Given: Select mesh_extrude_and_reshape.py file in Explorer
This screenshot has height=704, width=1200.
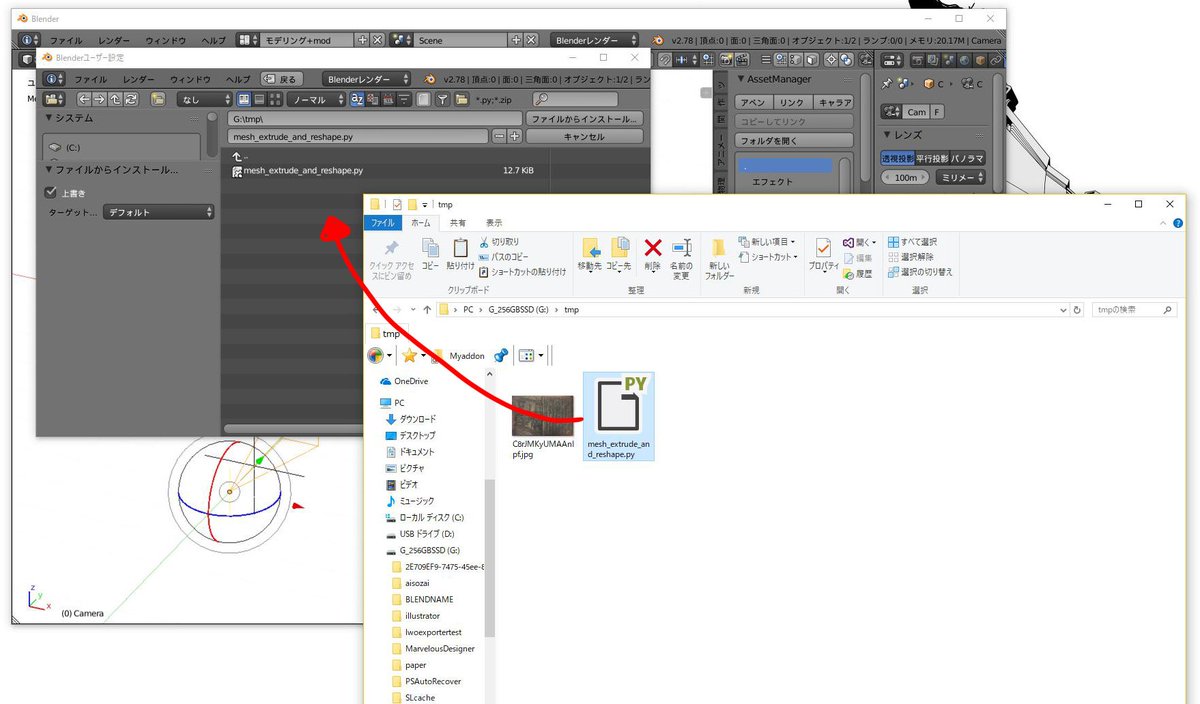Looking at the screenshot, I should coord(618,416).
